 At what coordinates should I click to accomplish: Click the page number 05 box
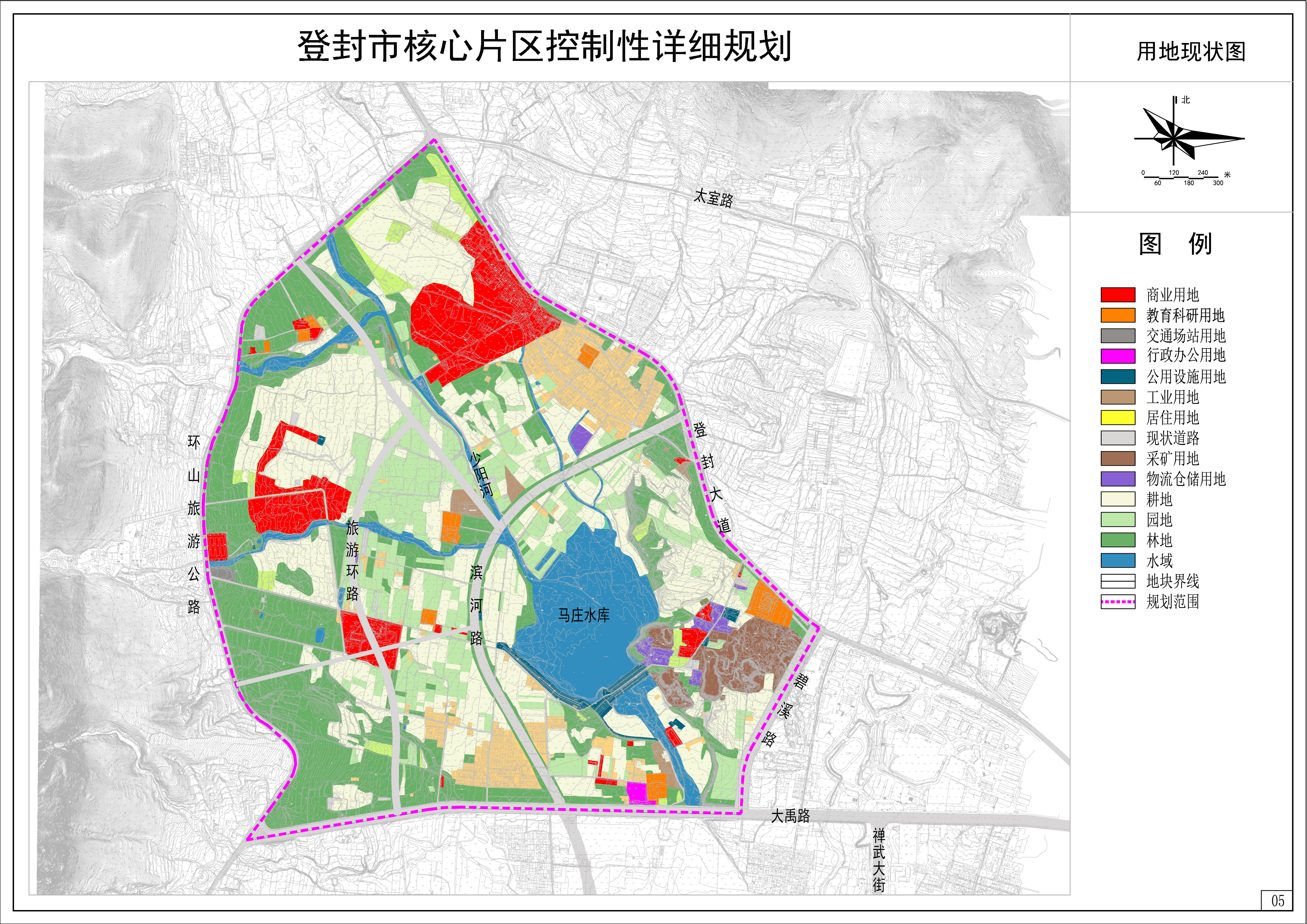1278,900
